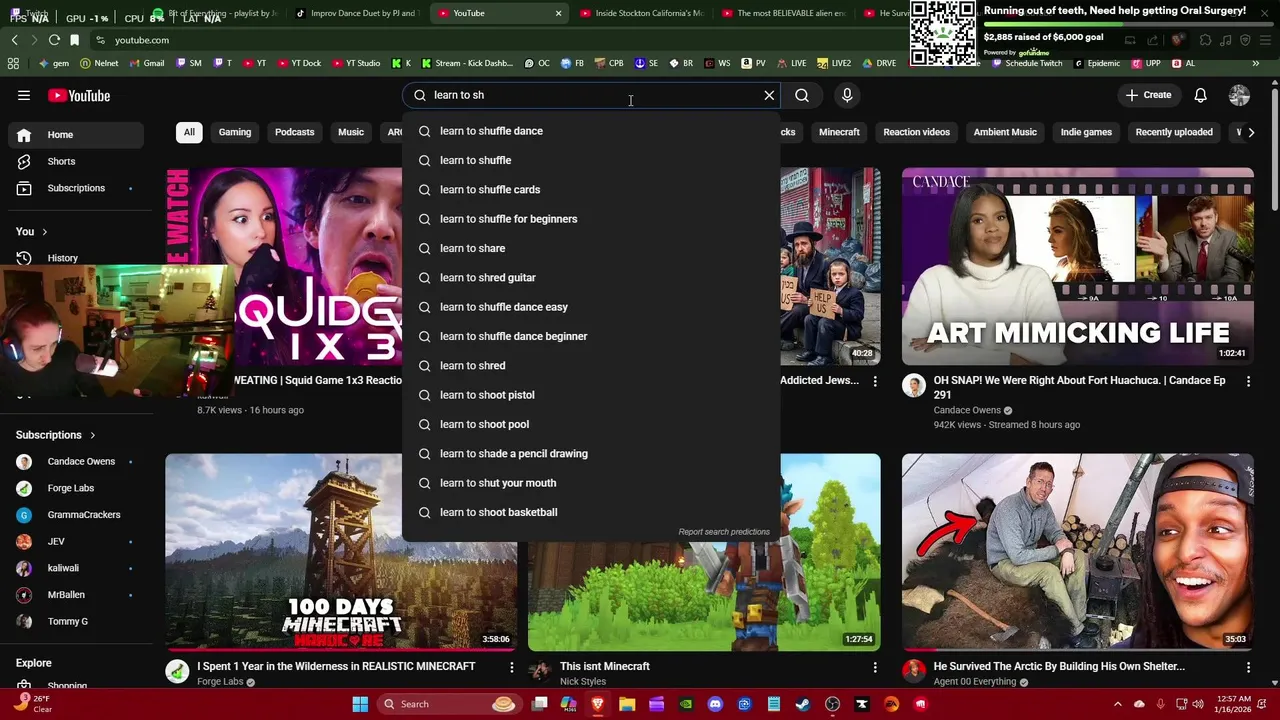The width and height of the screenshot is (1280, 720).
Task: Click the browser back arrow
Action: click(14, 40)
